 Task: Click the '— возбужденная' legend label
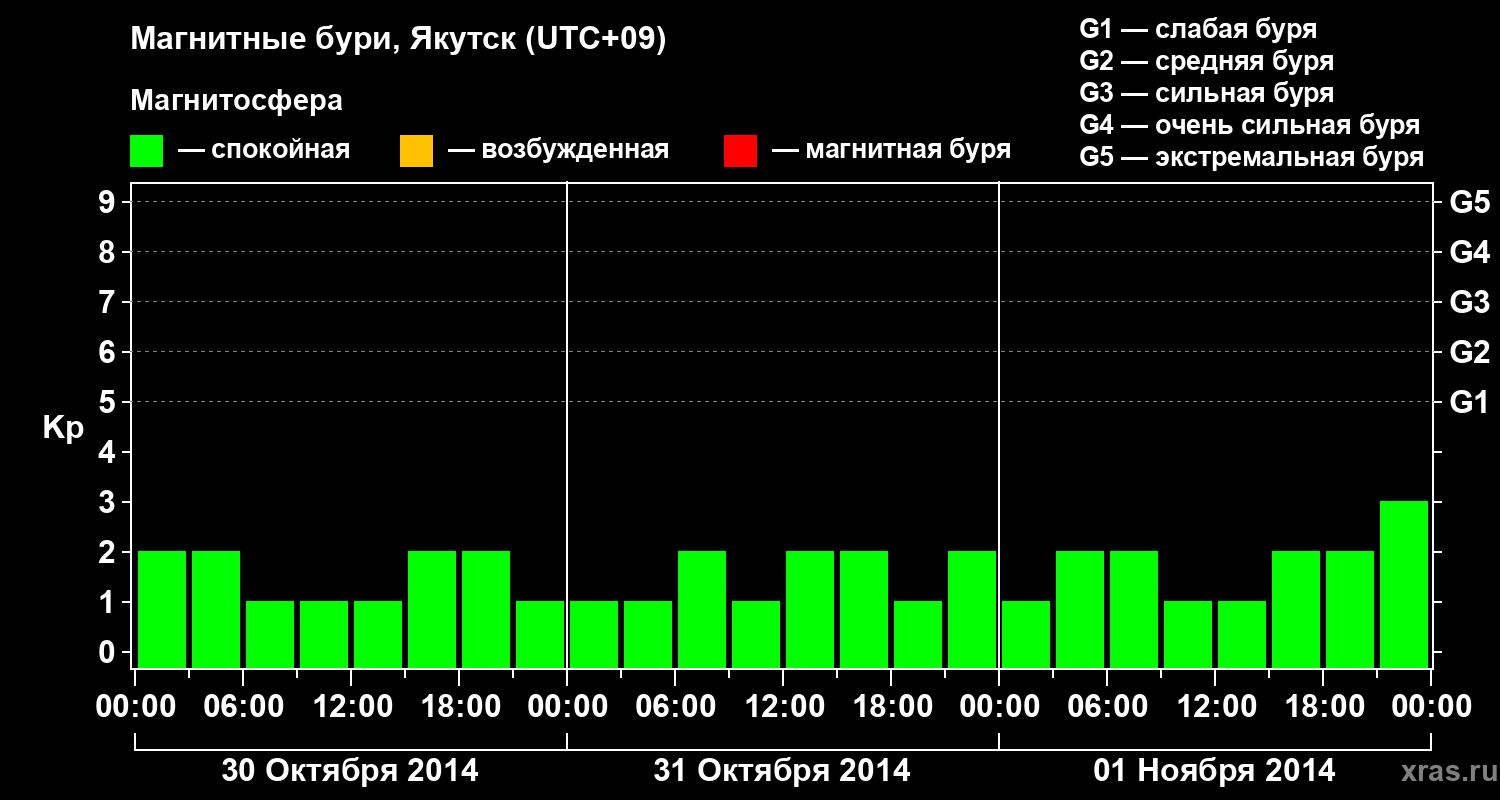558,151
